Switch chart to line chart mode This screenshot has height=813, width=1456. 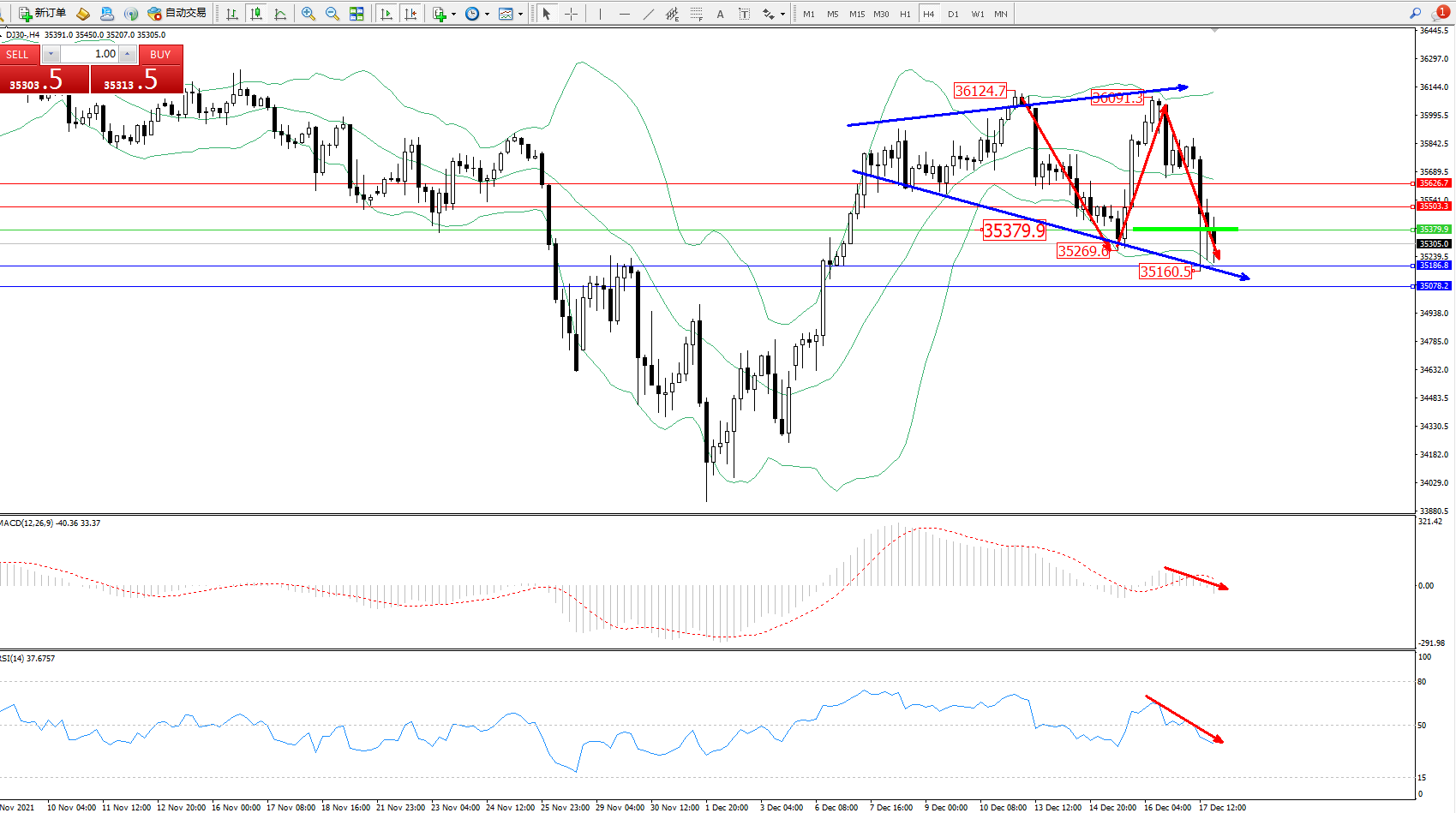point(280,14)
